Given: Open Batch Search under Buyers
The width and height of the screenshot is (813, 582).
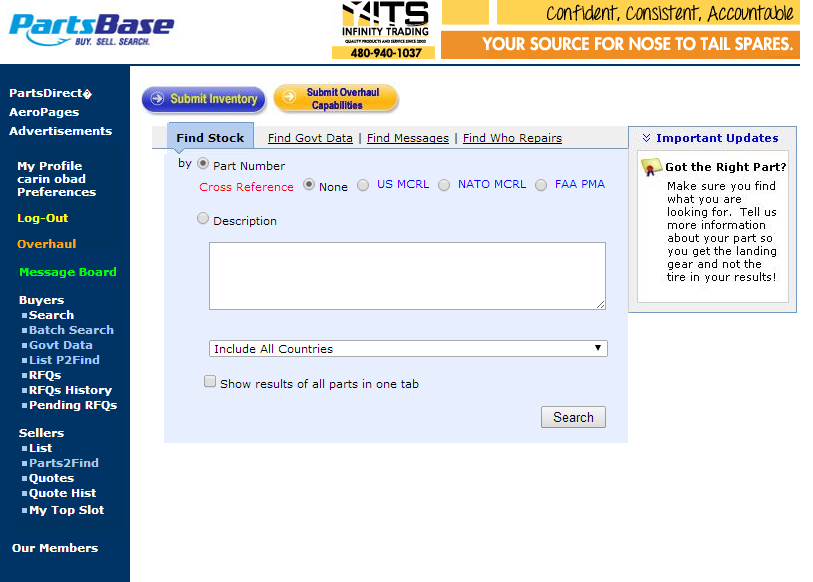Looking at the screenshot, I should point(71,330).
